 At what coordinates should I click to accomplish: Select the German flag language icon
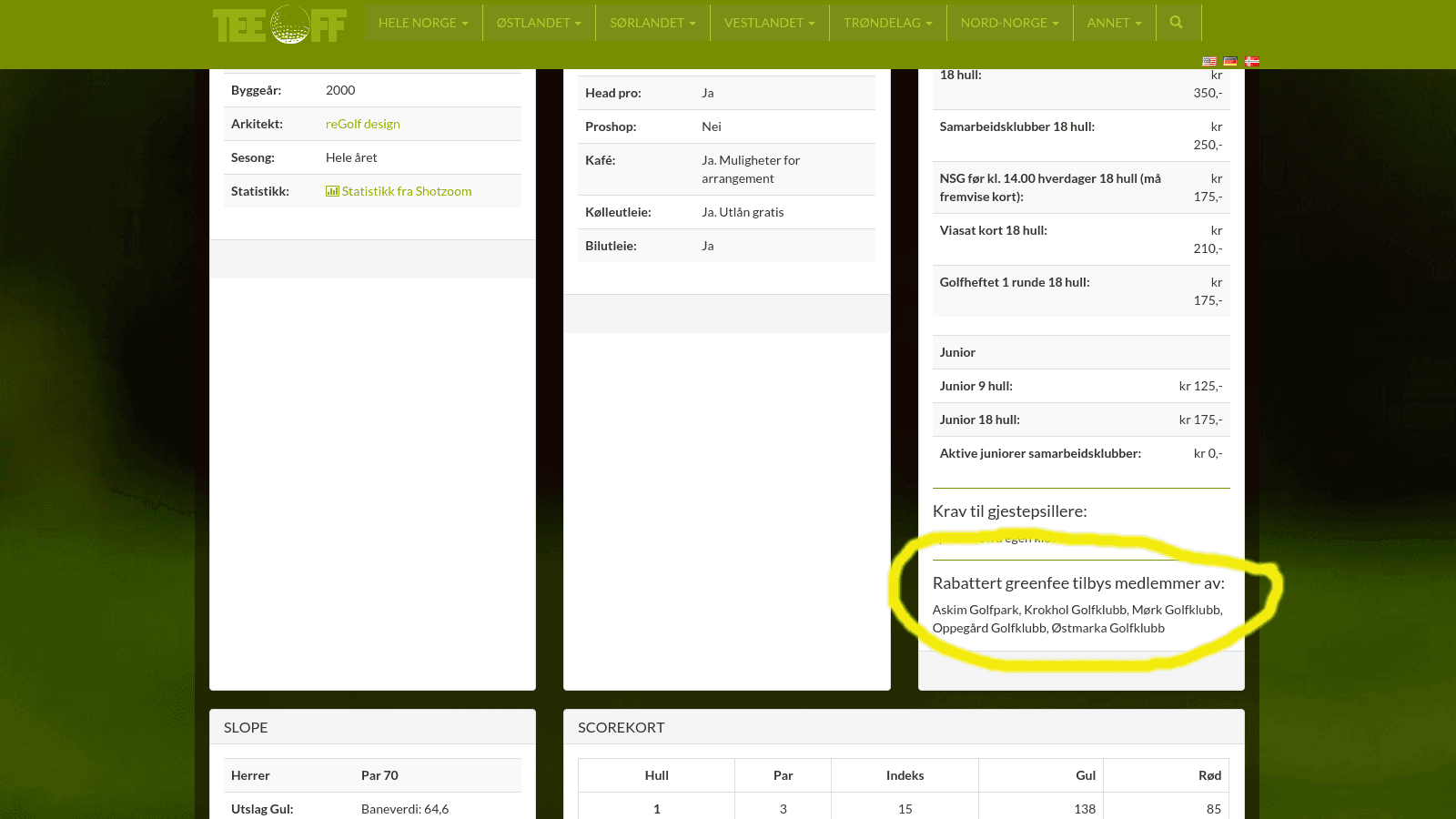1230,62
